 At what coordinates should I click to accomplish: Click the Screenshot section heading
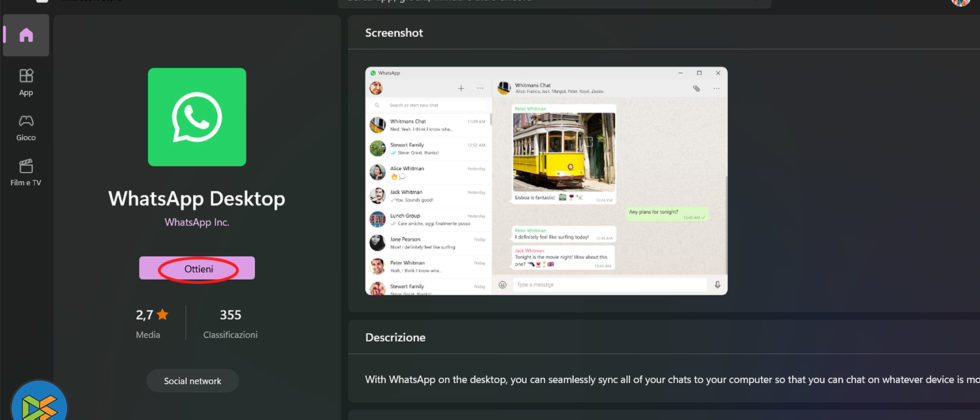(394, 33)
